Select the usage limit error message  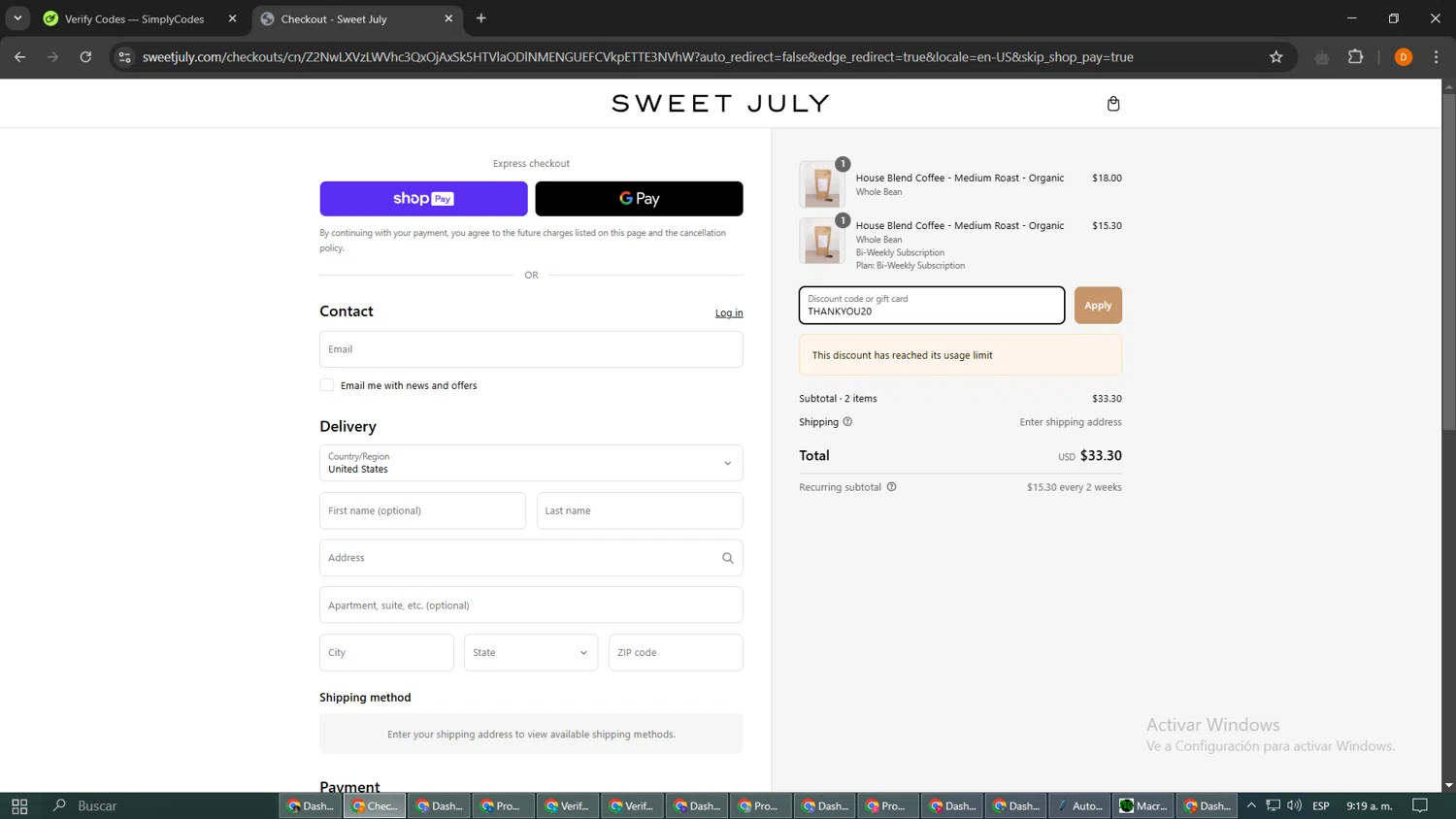pyautogui.click(x=902, y=355)
